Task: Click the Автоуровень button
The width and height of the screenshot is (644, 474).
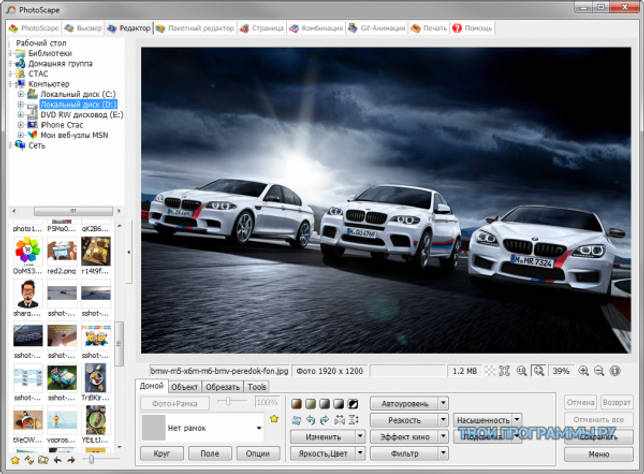Action: click(405, 403)
